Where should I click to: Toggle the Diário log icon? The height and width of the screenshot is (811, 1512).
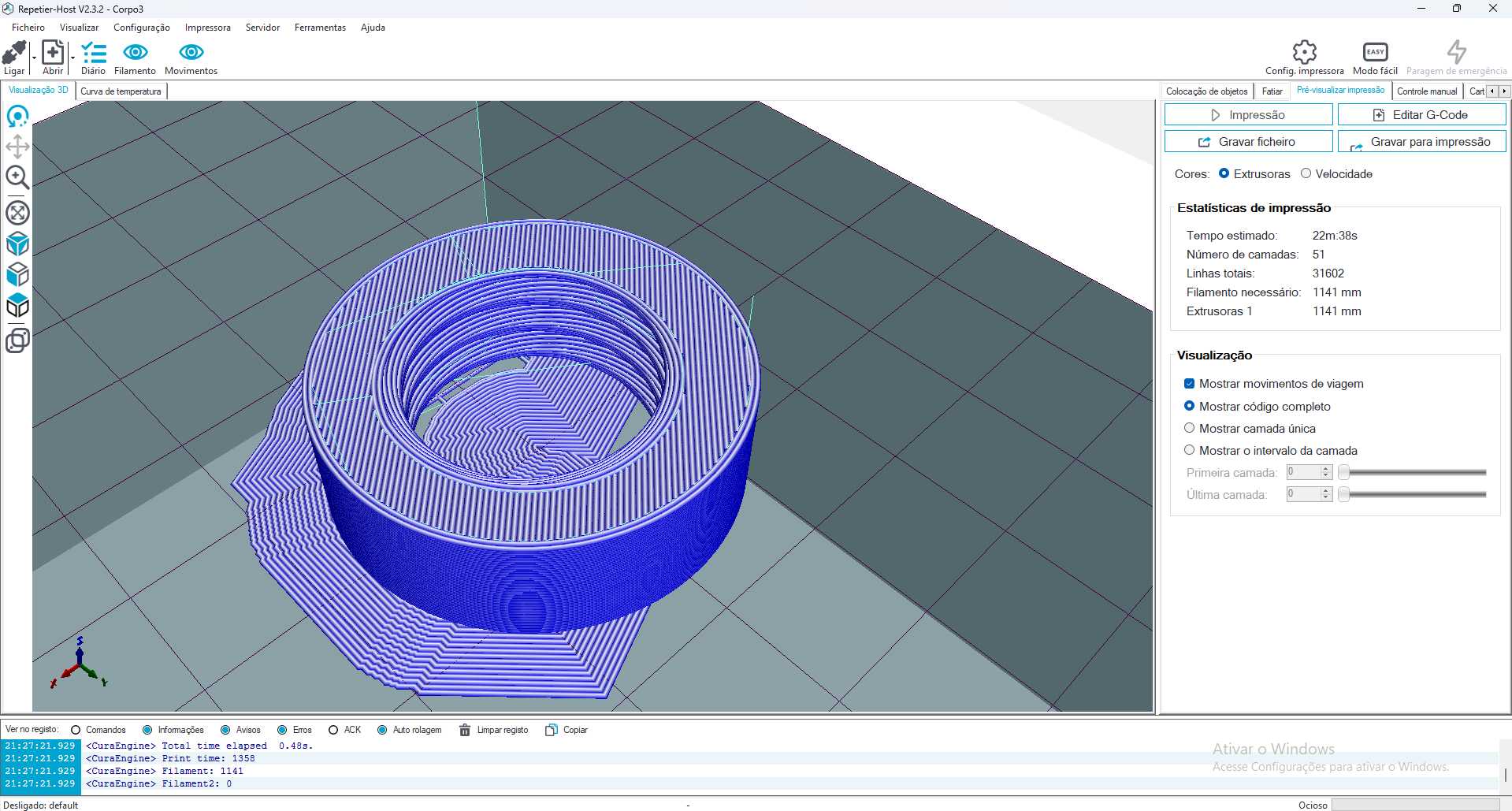(94, 53)
